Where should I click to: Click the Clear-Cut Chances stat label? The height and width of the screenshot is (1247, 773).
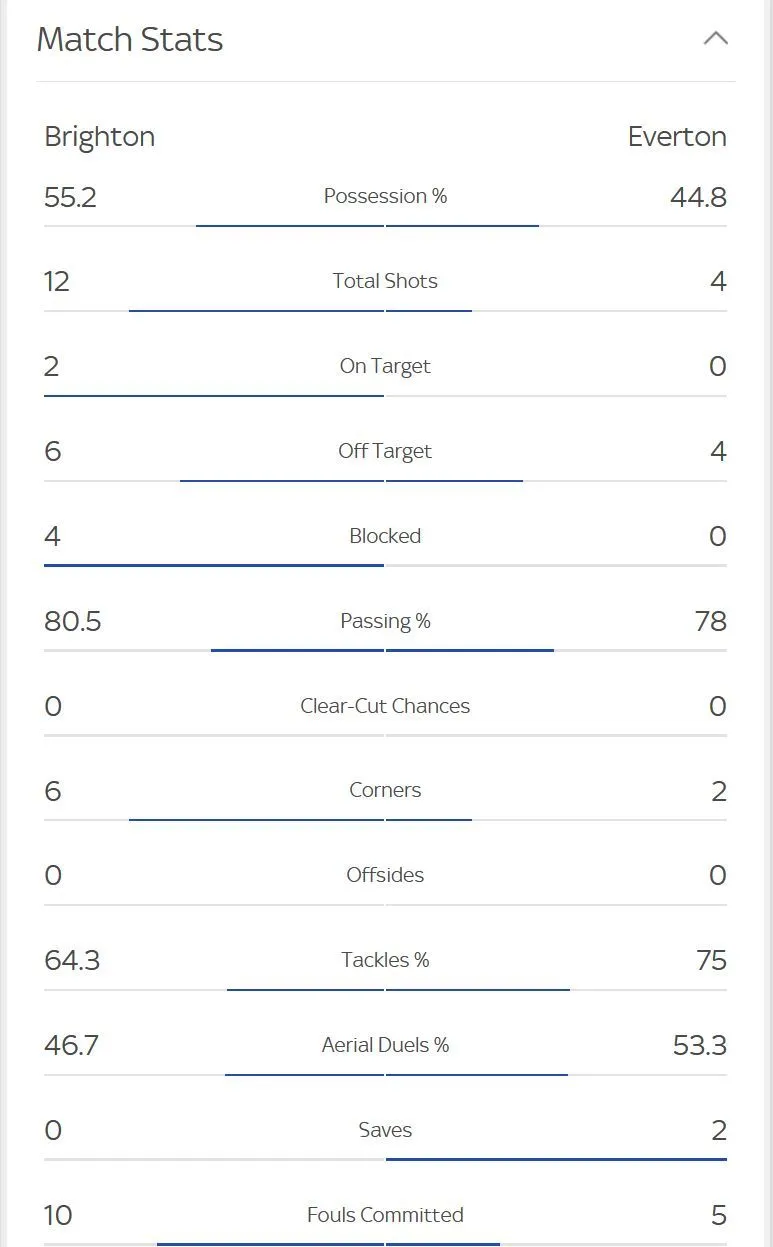click(385, 706)
